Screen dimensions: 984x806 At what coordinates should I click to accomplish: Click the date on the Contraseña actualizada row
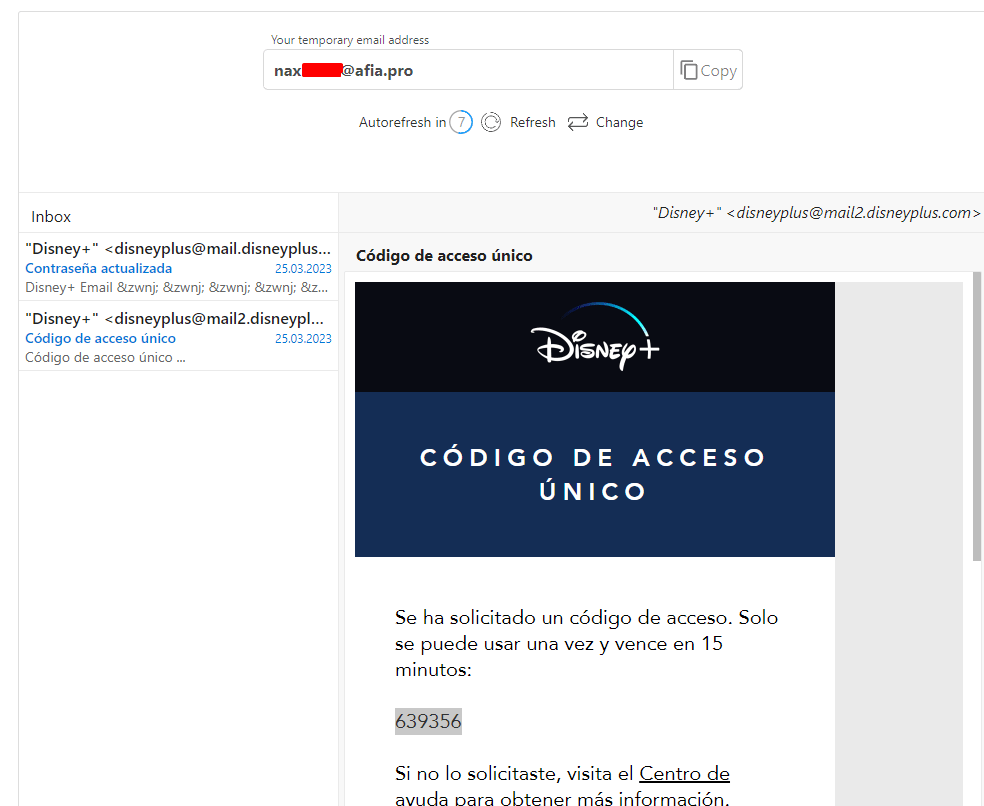(x=303, y=269)
